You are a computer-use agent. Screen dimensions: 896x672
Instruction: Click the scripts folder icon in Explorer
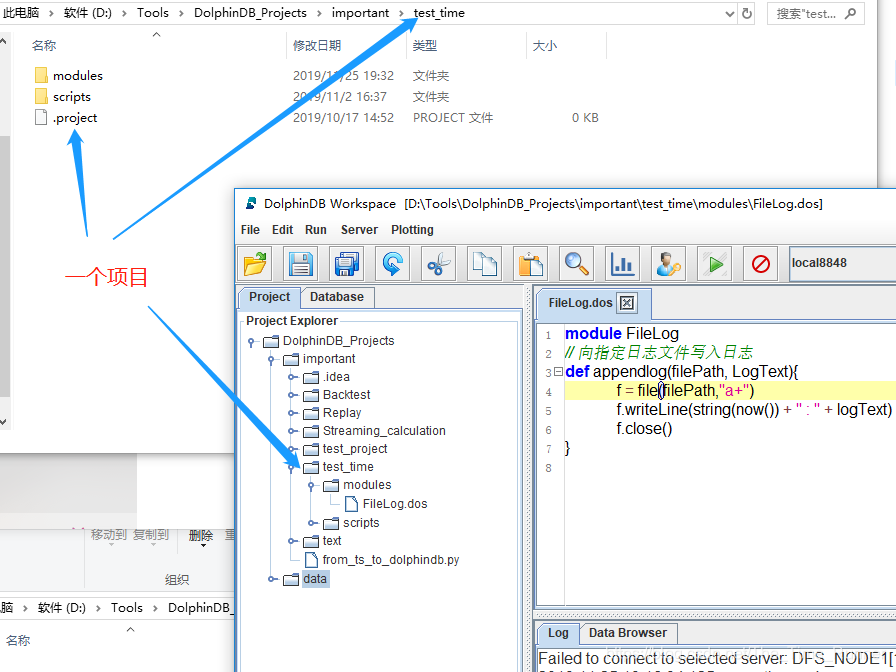[x=41, y=96]
